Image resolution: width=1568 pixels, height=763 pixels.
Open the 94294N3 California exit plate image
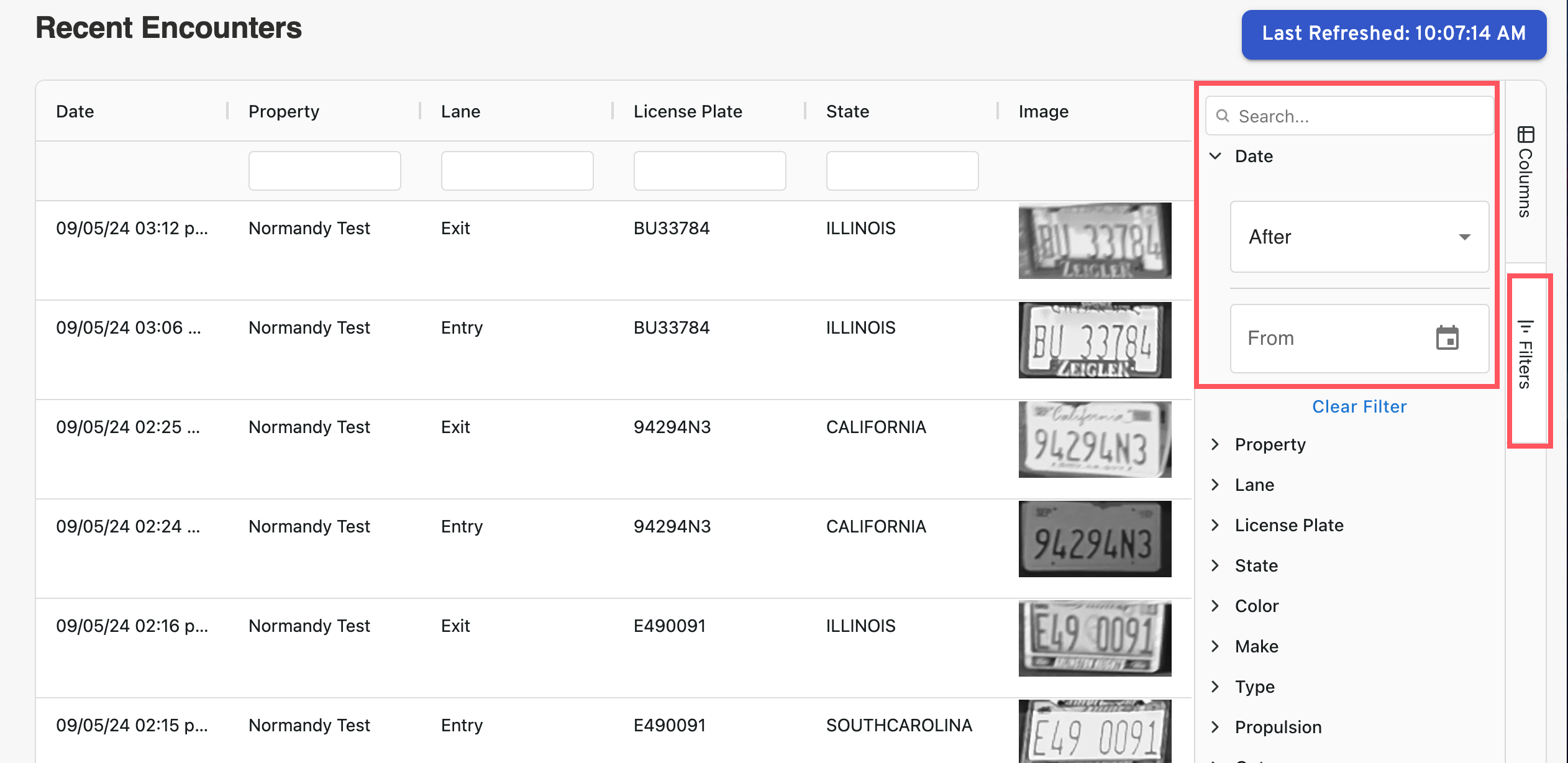(1095, 439)
